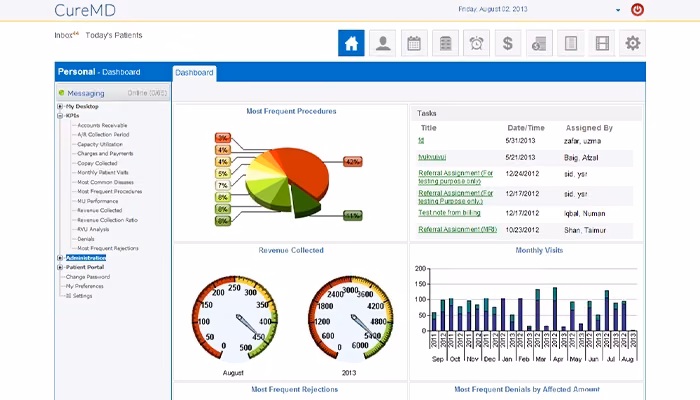The width and height of the screenshot is (700, 400).
Task: Click the 42% pie chart label
Action: point(353,162)
